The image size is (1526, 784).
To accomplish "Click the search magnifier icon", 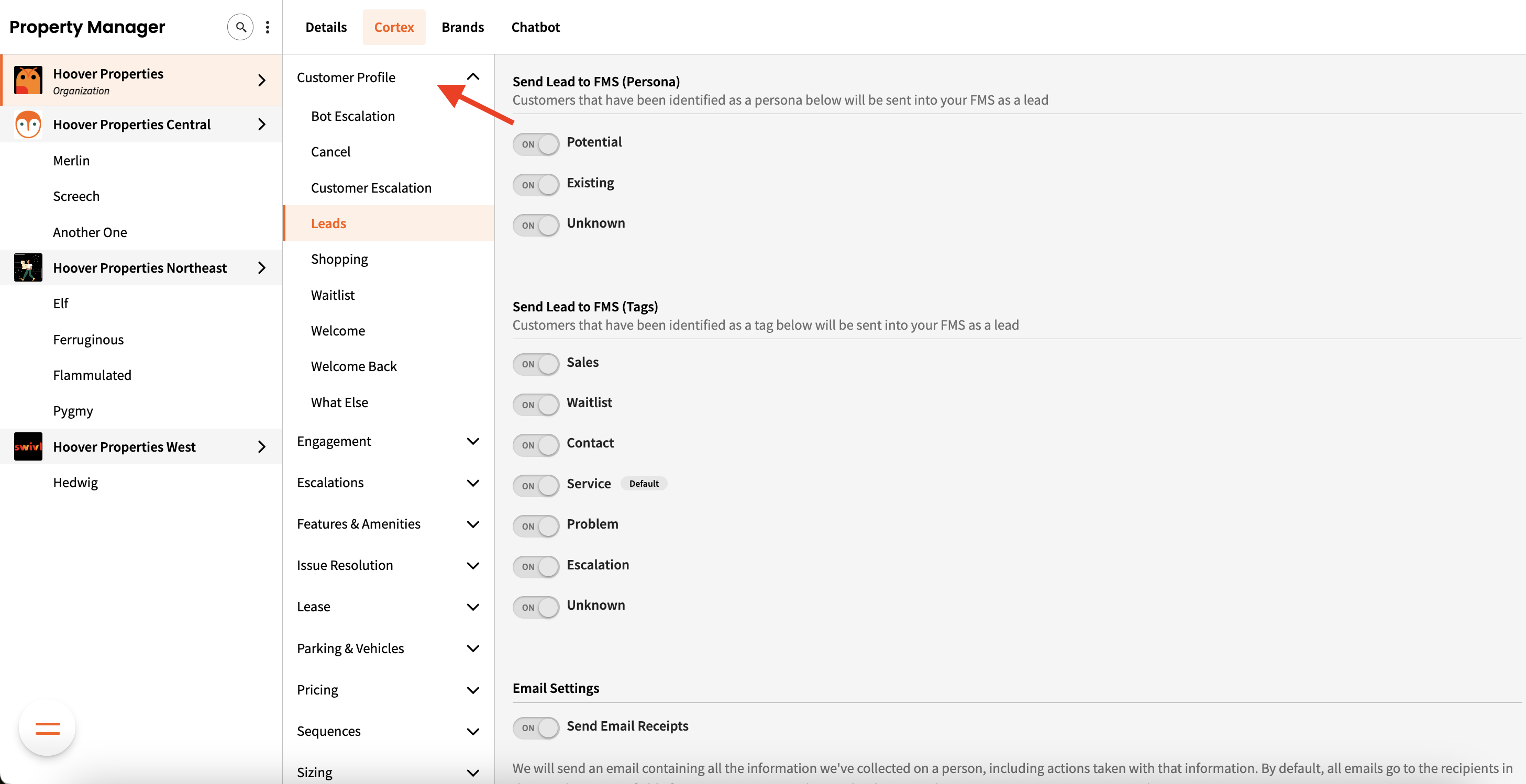I will (240, 27).
